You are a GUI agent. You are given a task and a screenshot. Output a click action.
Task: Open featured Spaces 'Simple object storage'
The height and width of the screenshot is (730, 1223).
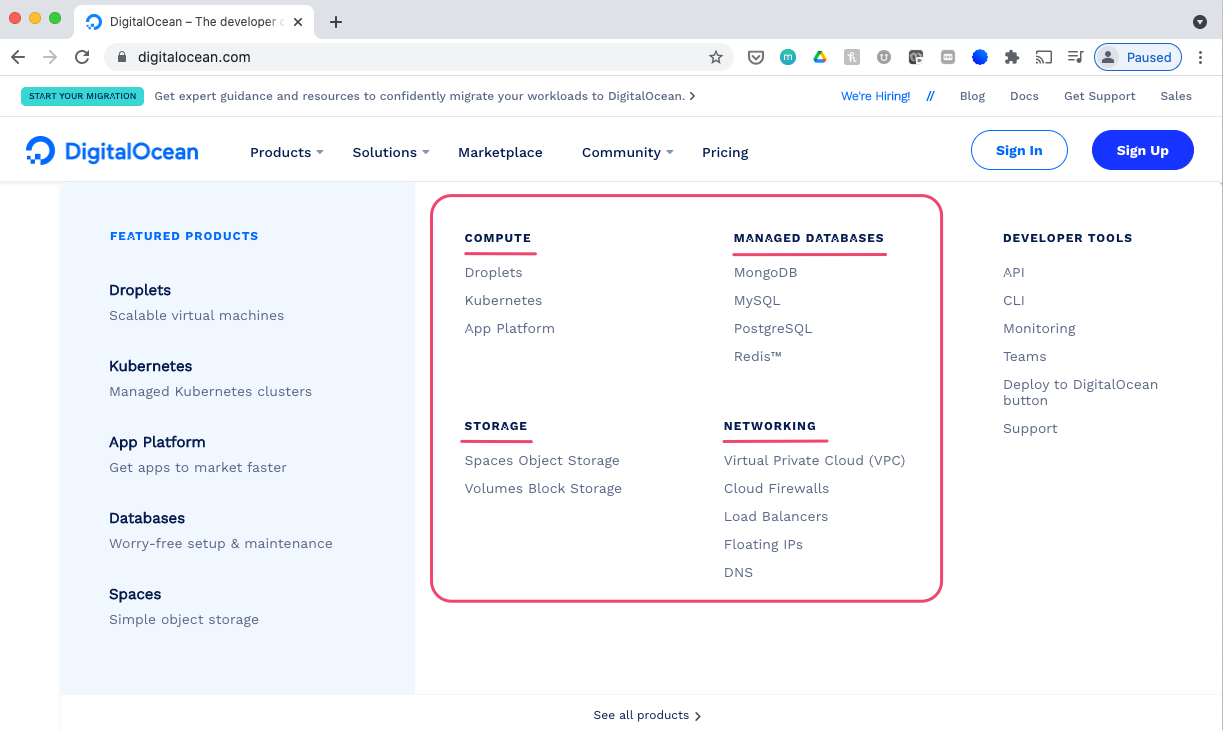point(184,606)
